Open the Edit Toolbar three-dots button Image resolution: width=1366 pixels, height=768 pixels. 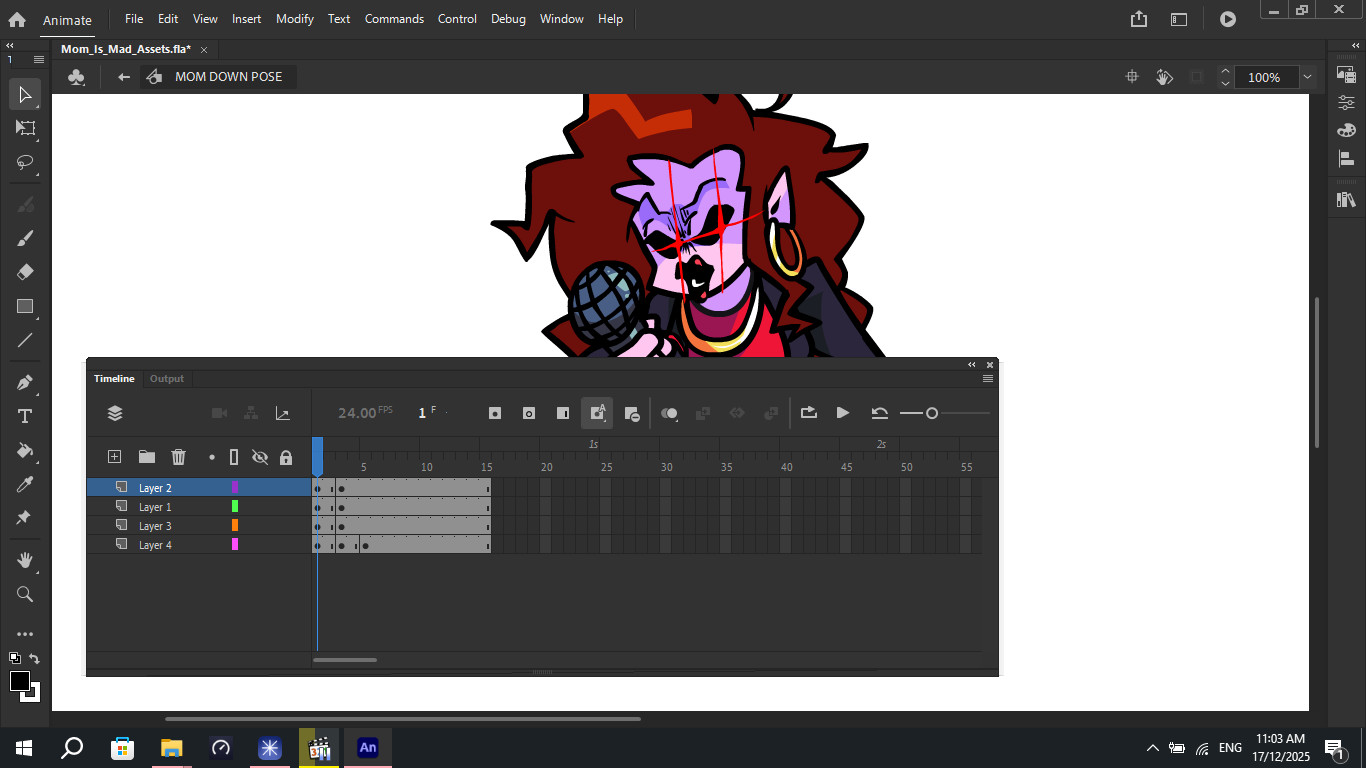point(25,634)
